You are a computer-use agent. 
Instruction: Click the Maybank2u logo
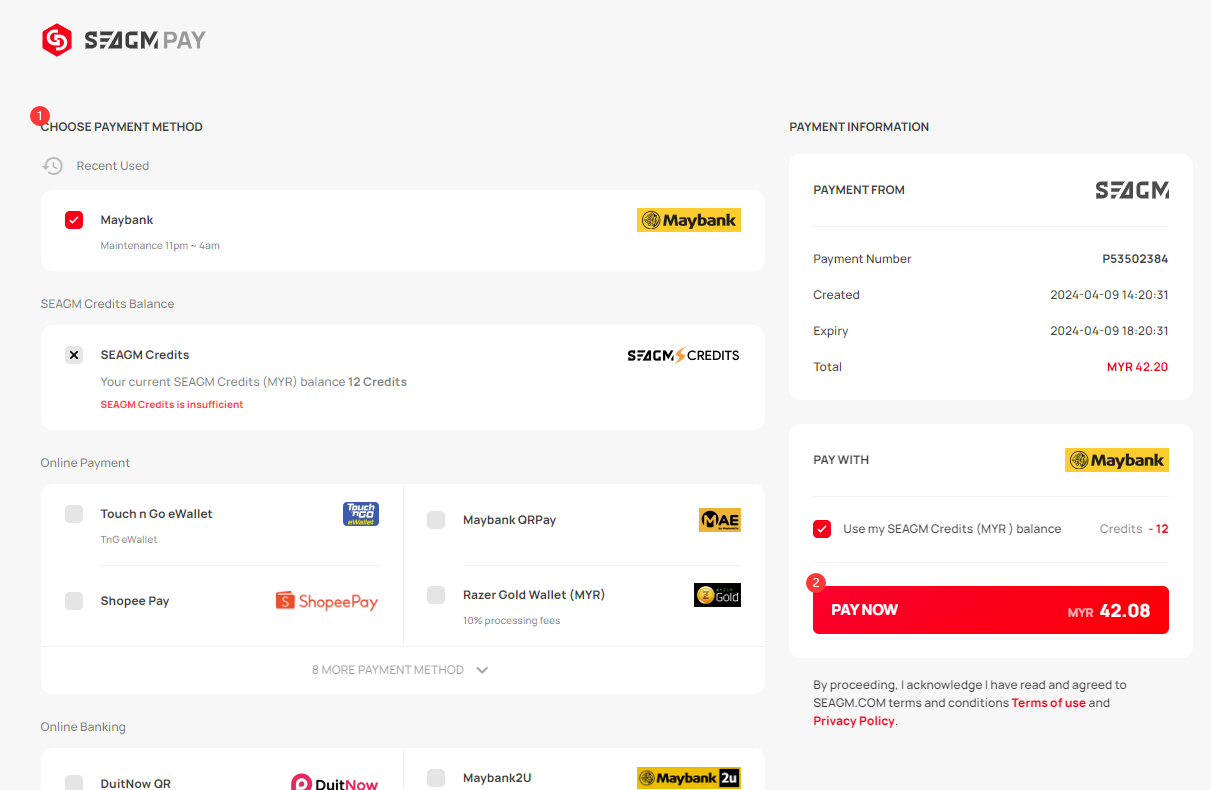[689, 778]
